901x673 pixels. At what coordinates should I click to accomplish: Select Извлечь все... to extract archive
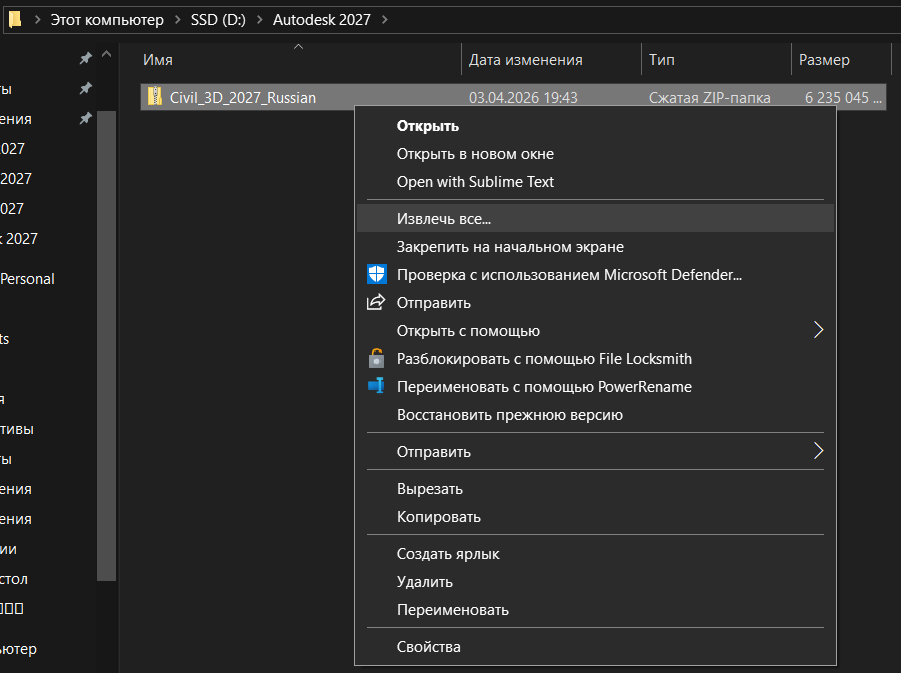(595, 218)
